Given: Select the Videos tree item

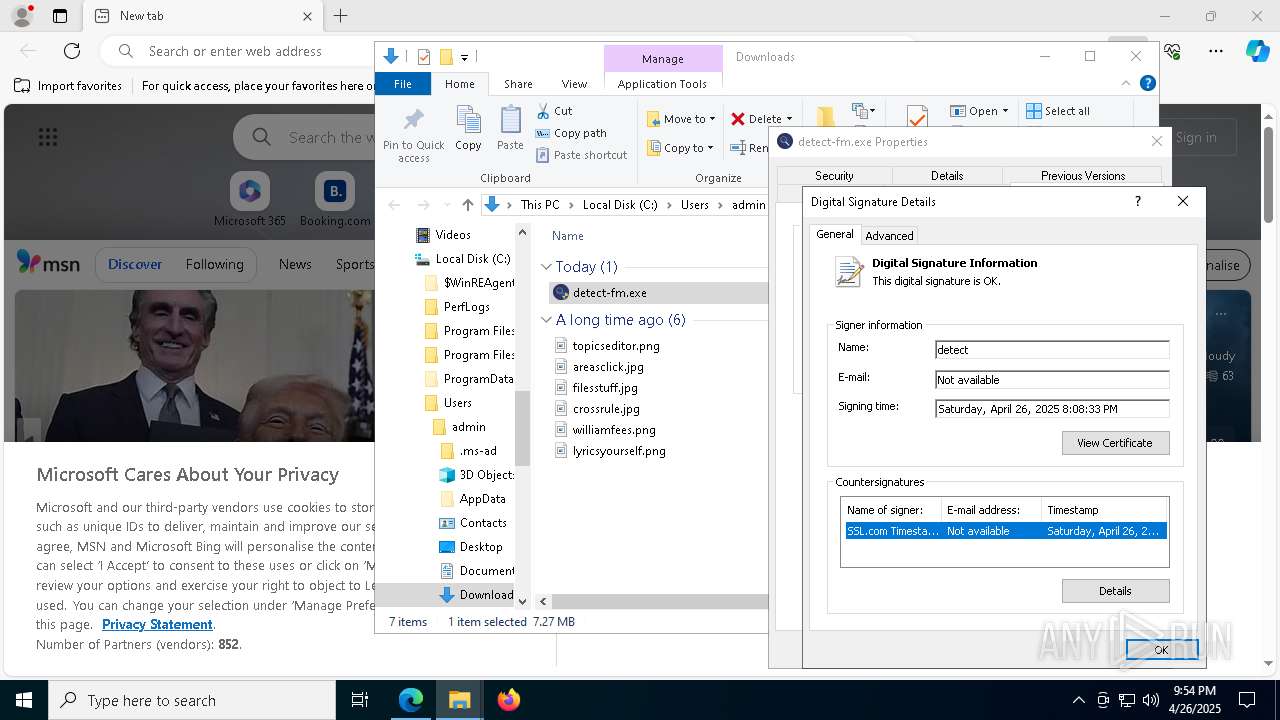Looking at the screenshot, I should pyautogui.click(x=453, y=235).
